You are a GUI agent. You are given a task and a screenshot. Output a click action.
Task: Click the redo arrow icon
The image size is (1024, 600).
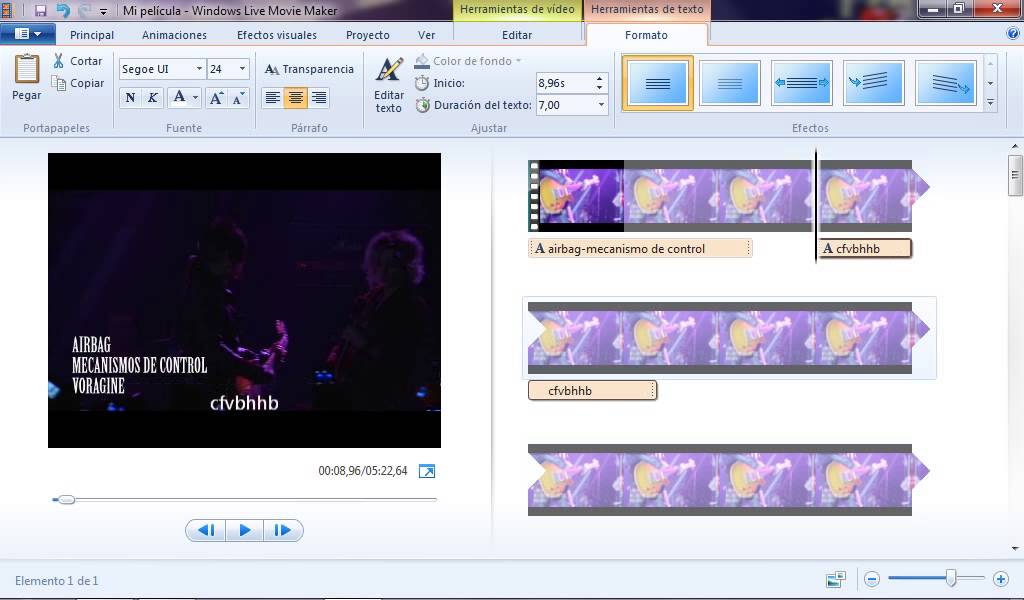click(x=84, y=10)
